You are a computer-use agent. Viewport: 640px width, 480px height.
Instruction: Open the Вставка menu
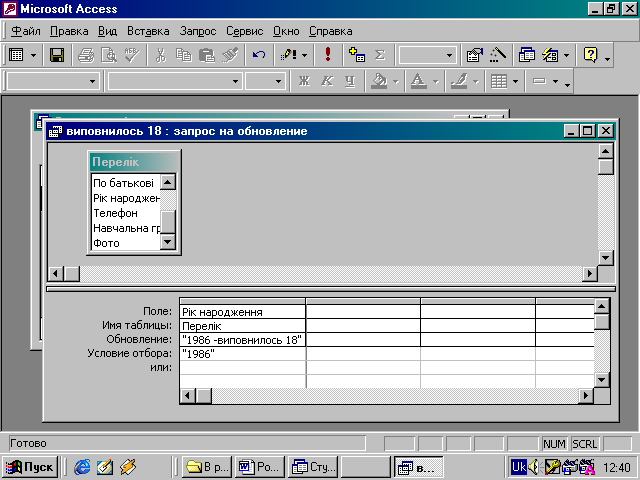(x=148, y=31)
